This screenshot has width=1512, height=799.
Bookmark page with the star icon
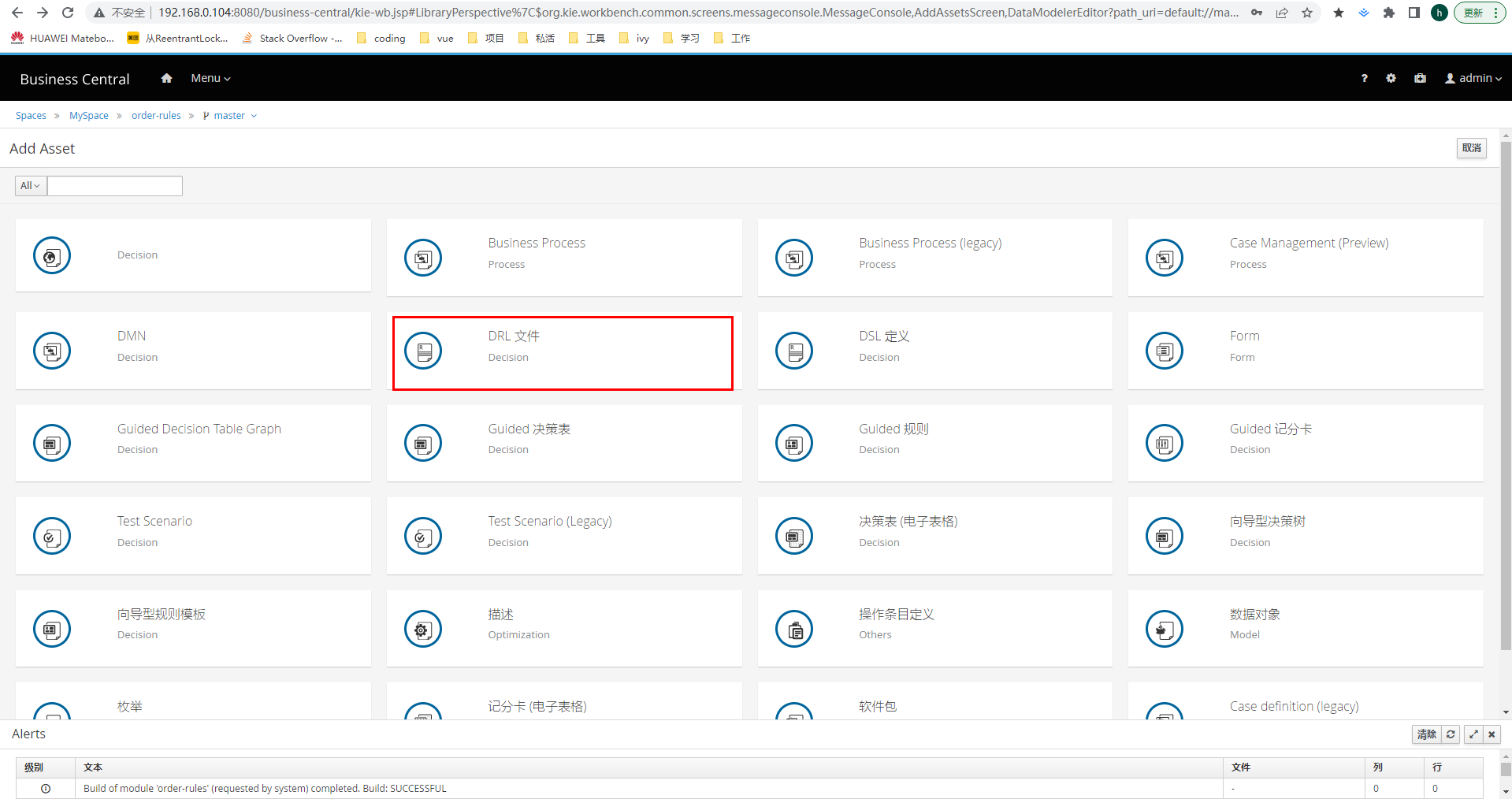tap(1307, 13)
